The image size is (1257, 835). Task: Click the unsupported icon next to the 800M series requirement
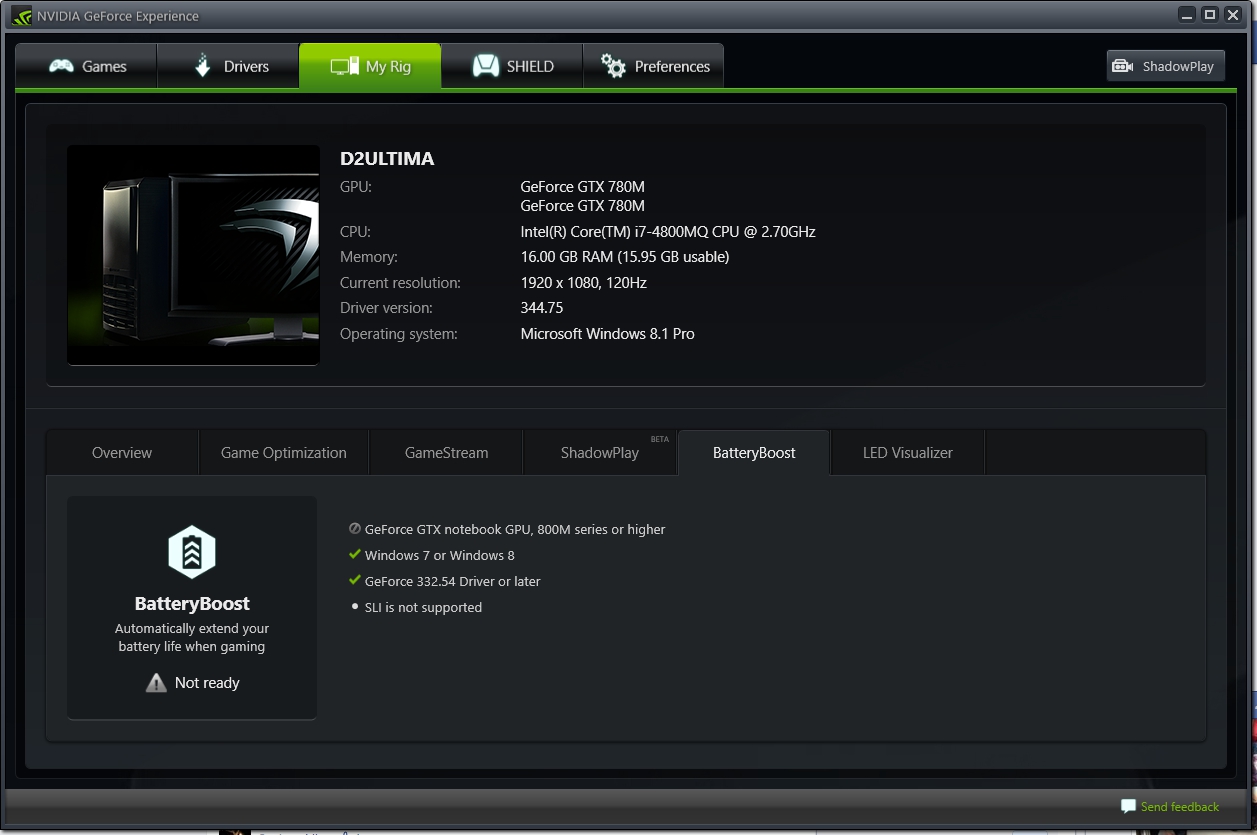click(354, 529)
